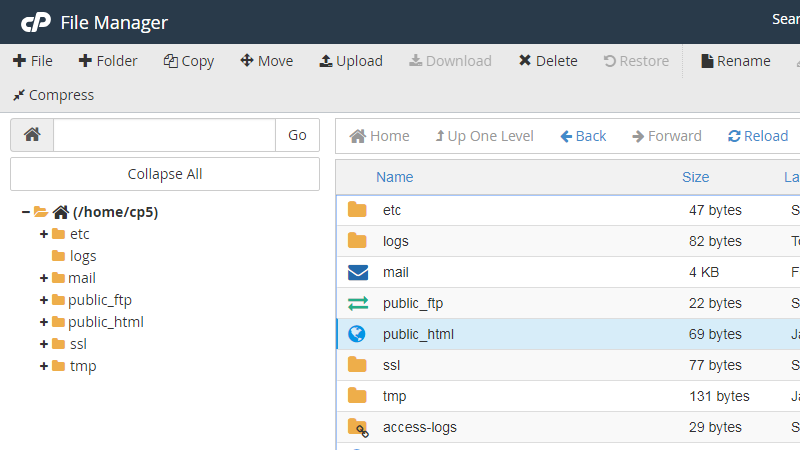Click the public_ftp transfer arrows icon
This screenshot has width=800, height=450.
click(358, 304)
